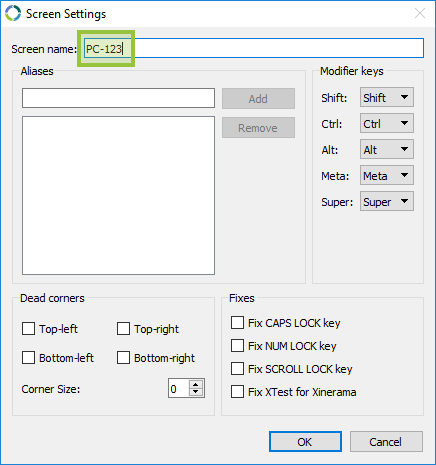Enable the Top-left dead corner checkbox

pos(28,329)
